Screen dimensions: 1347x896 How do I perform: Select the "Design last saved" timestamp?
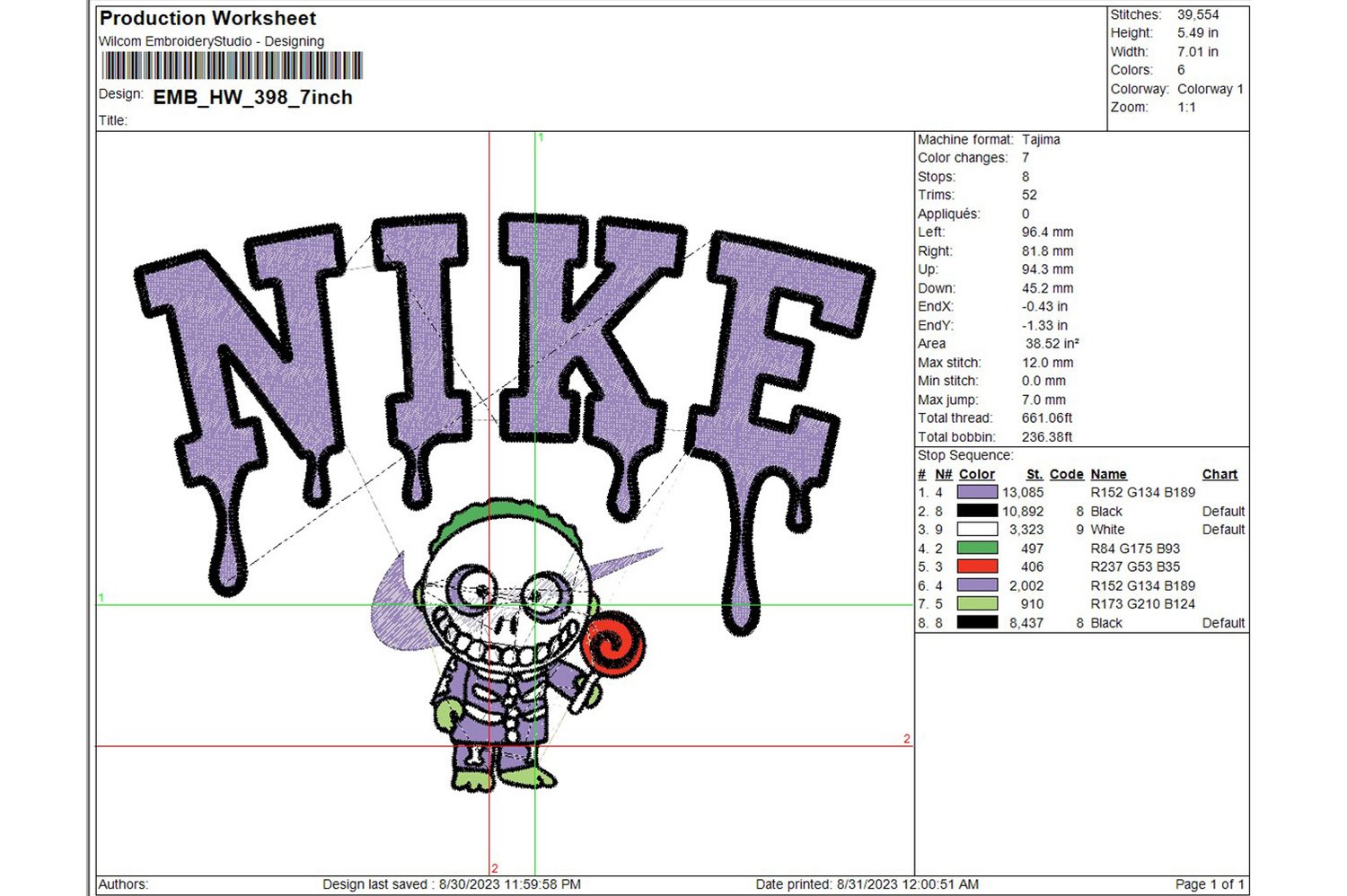(x=452, y=884)
